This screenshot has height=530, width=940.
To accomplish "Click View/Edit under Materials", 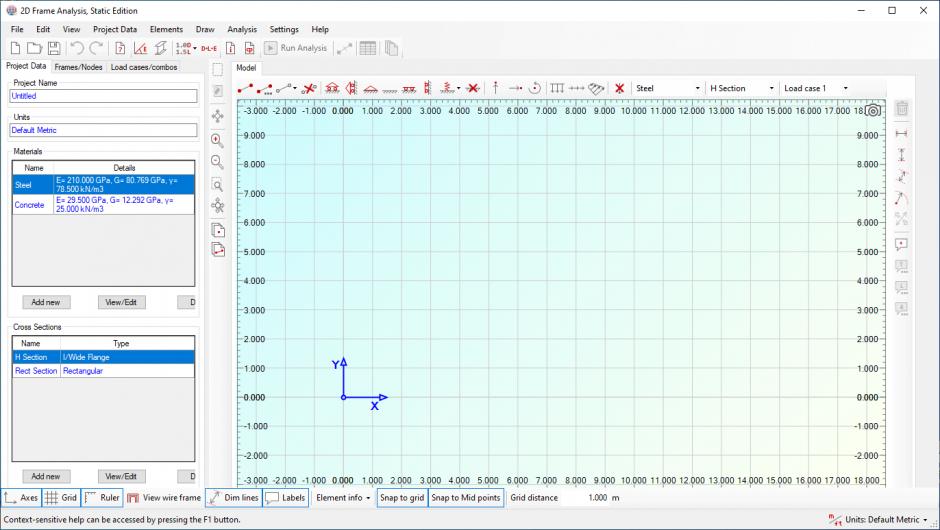I will (x=121, y=302).
